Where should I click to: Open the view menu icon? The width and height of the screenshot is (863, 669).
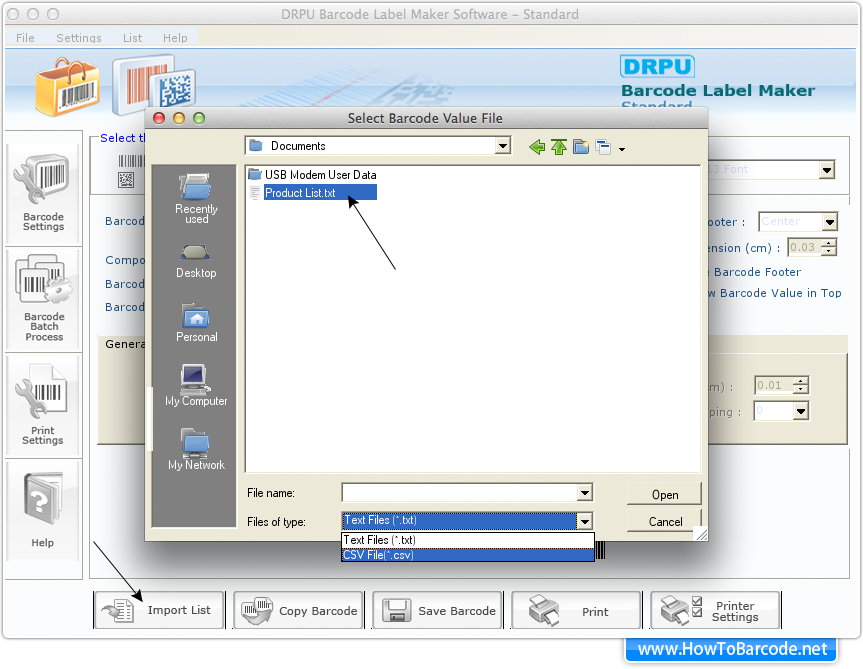(x=603, y=147)
